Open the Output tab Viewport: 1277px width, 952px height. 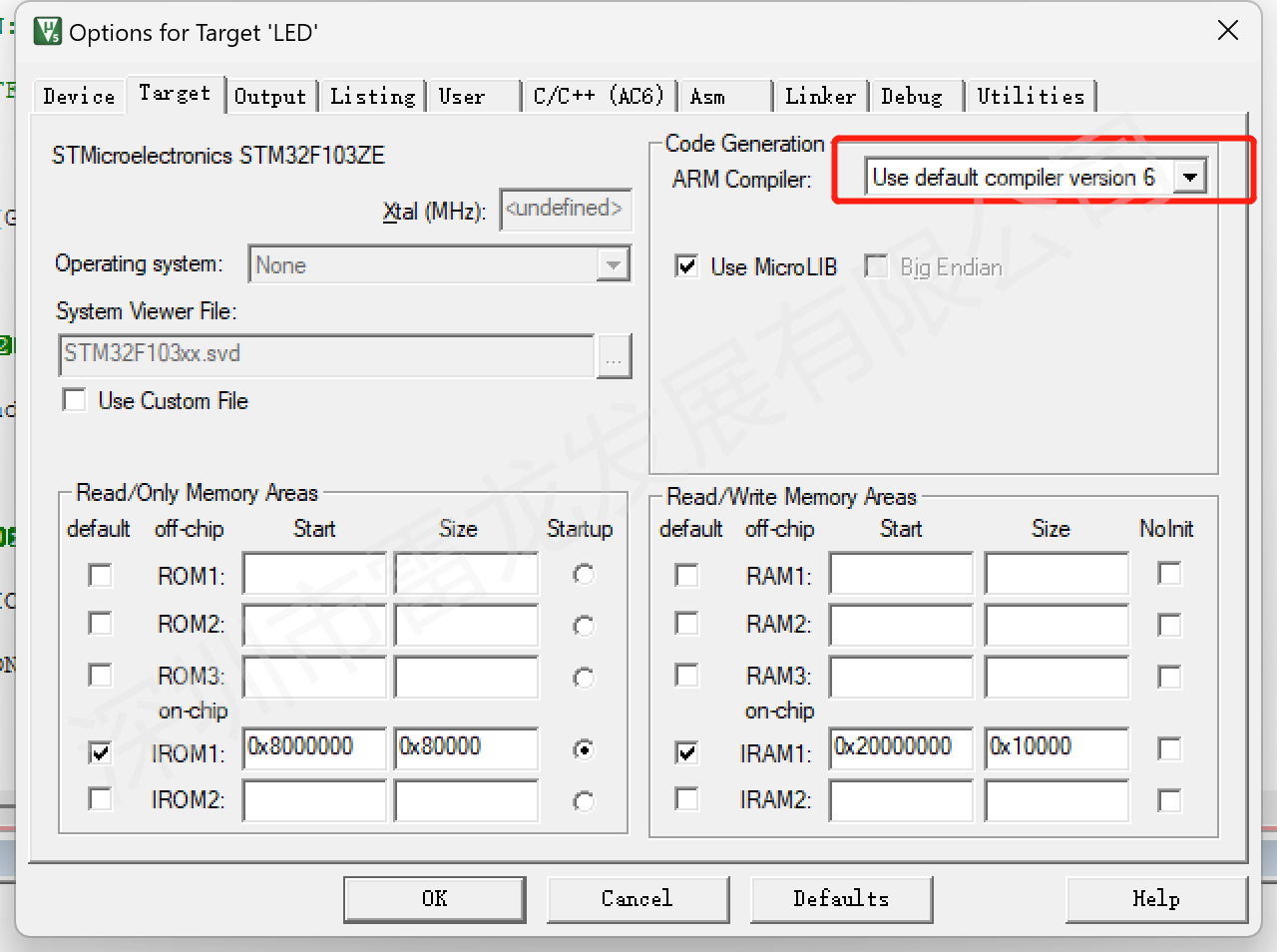pyautogui.click(x=269, y=96)
